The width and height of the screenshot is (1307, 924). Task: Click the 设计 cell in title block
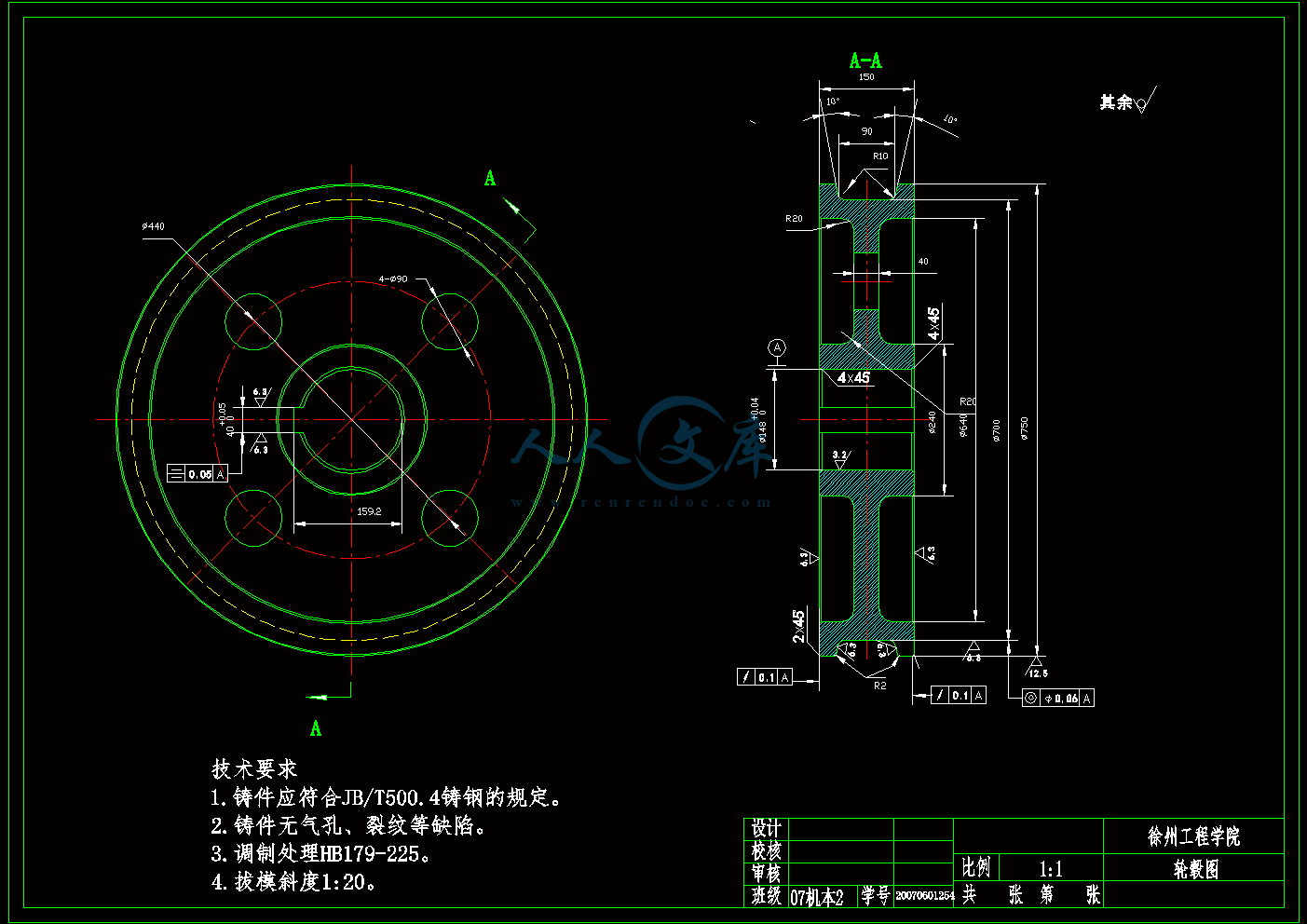[x=767, y=828]
